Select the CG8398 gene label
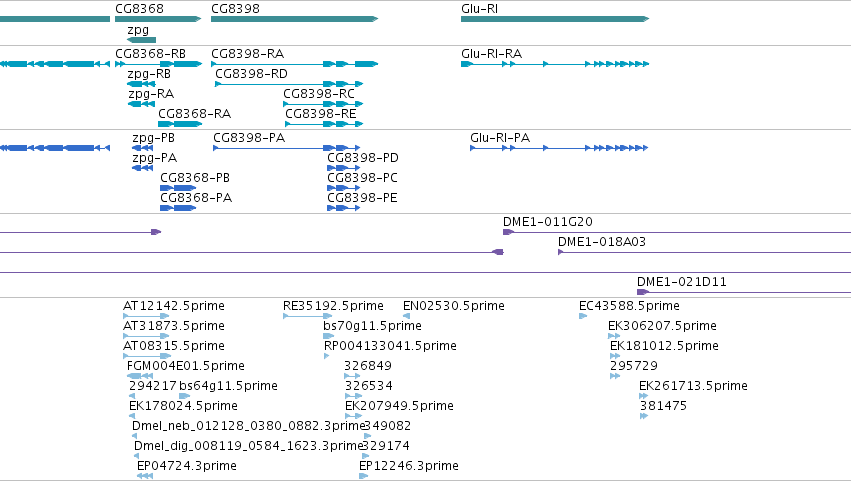Viewport: 851px width, 481px height. coord(235,9)
